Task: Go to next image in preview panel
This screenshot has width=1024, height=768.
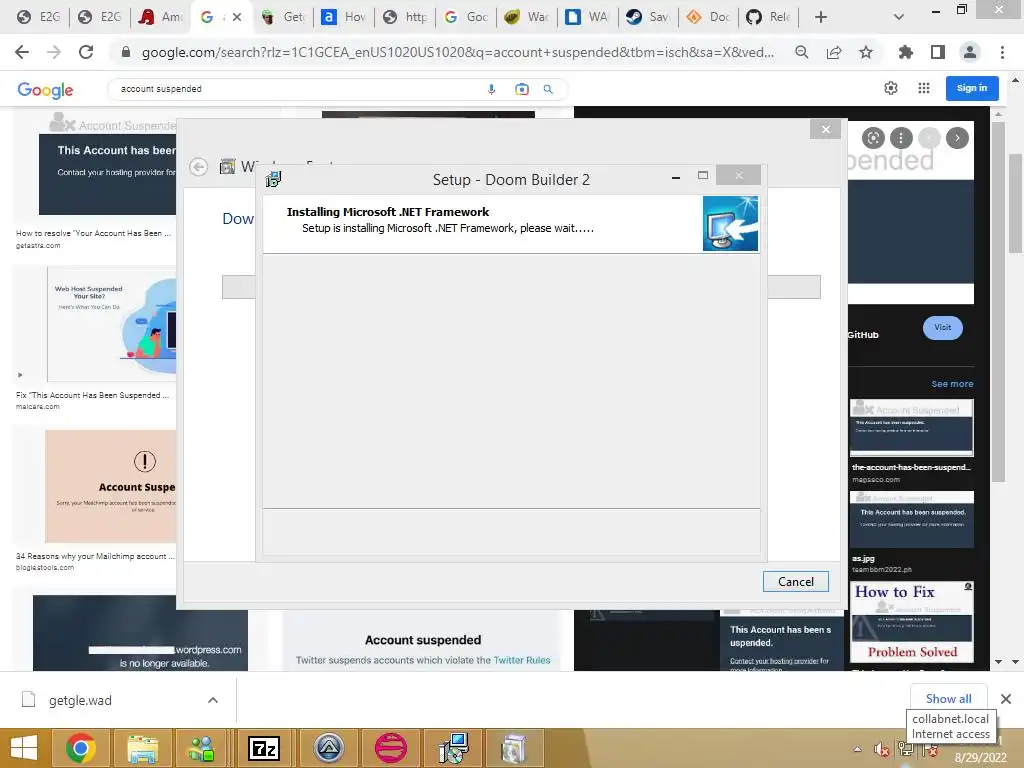Action: pyautogui.click(x=957, y=138)
